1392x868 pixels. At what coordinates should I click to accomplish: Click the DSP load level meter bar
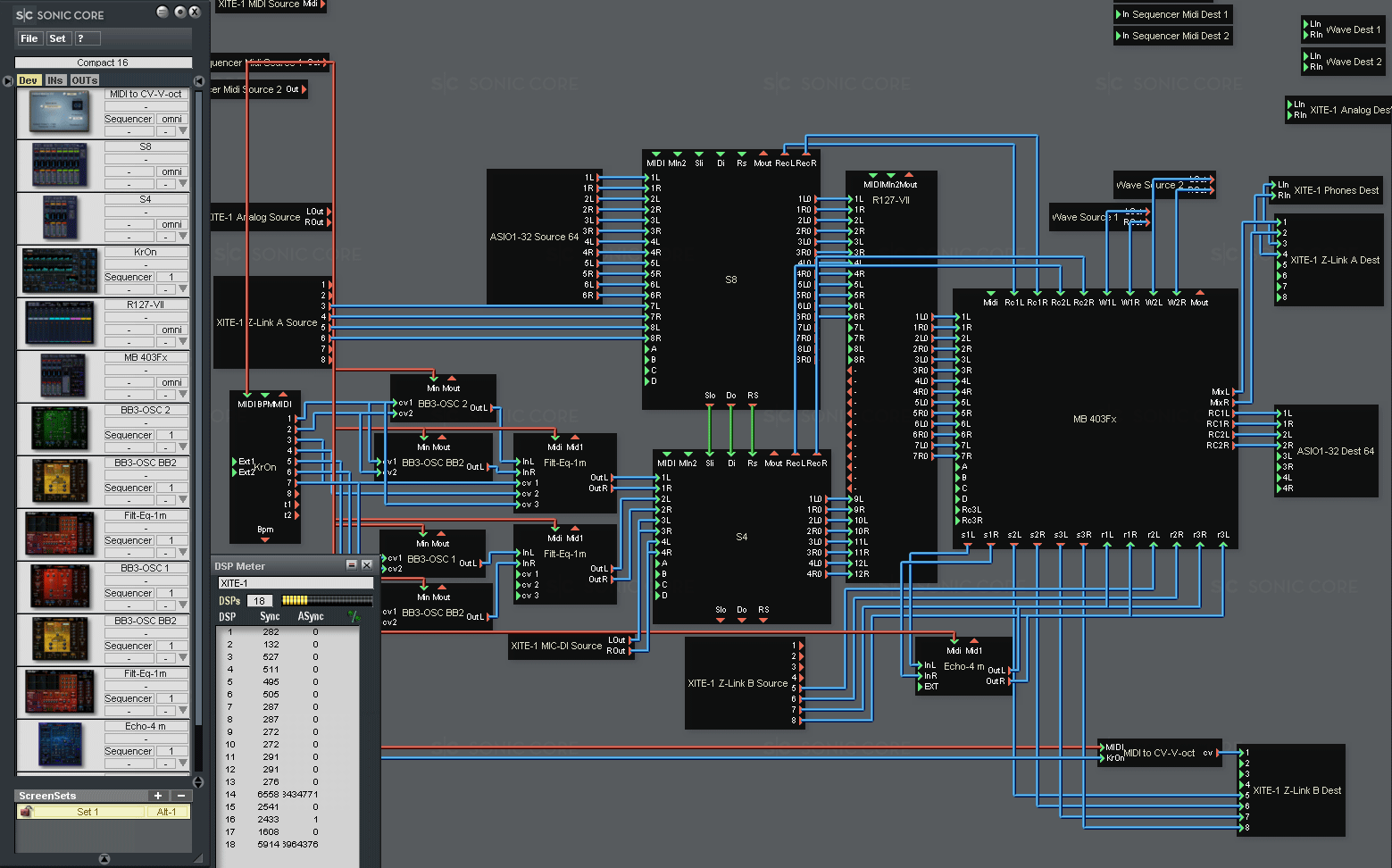pyautogui.click(x=327, y=600)
